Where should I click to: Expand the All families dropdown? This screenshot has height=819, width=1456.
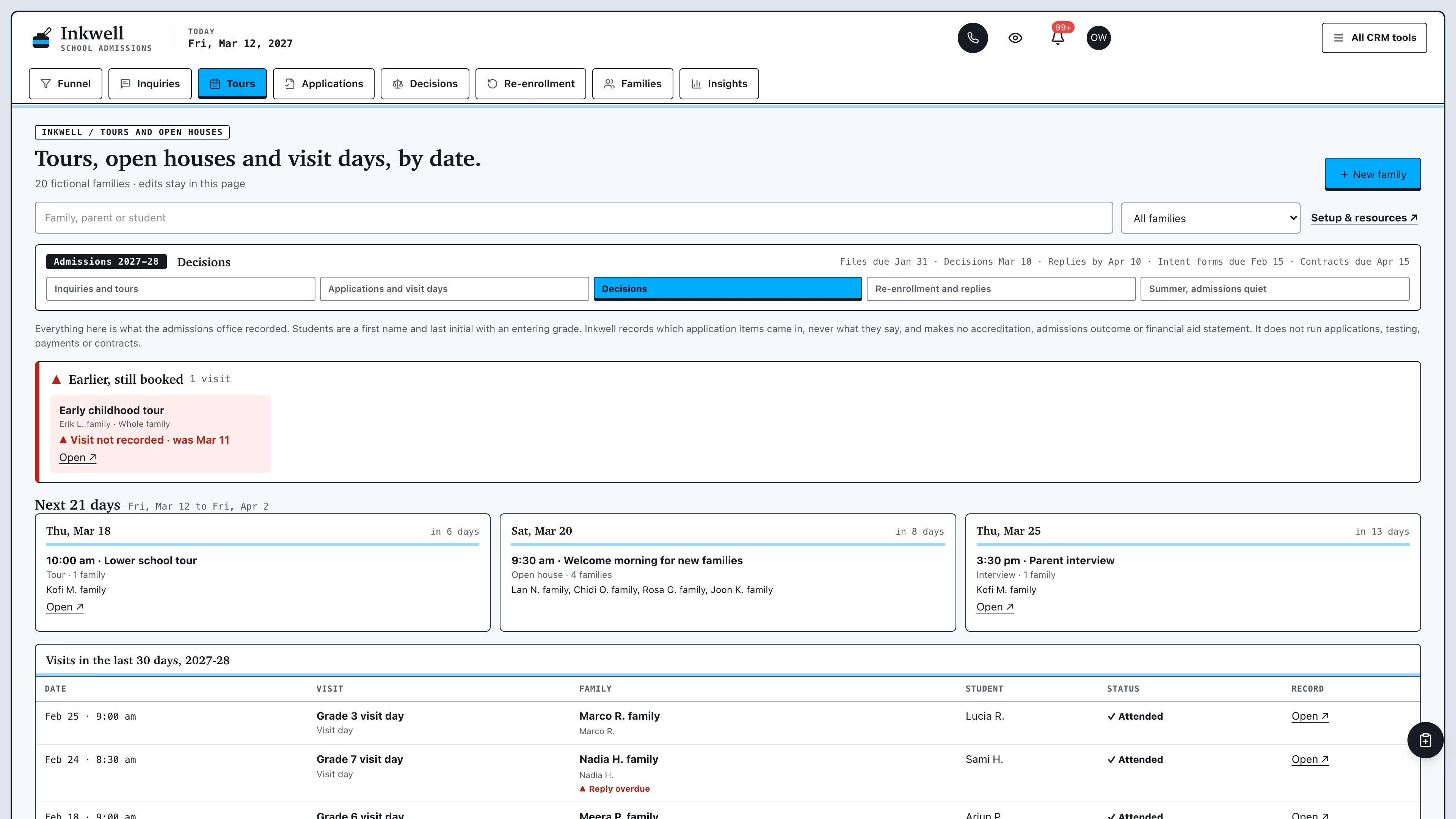(x=1210, y=218)
